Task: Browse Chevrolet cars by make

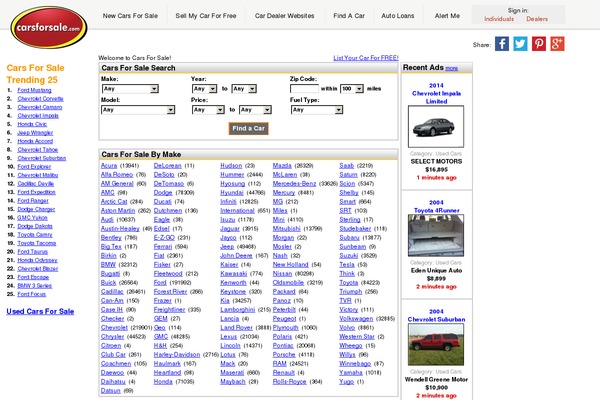Action: [114, 328]
